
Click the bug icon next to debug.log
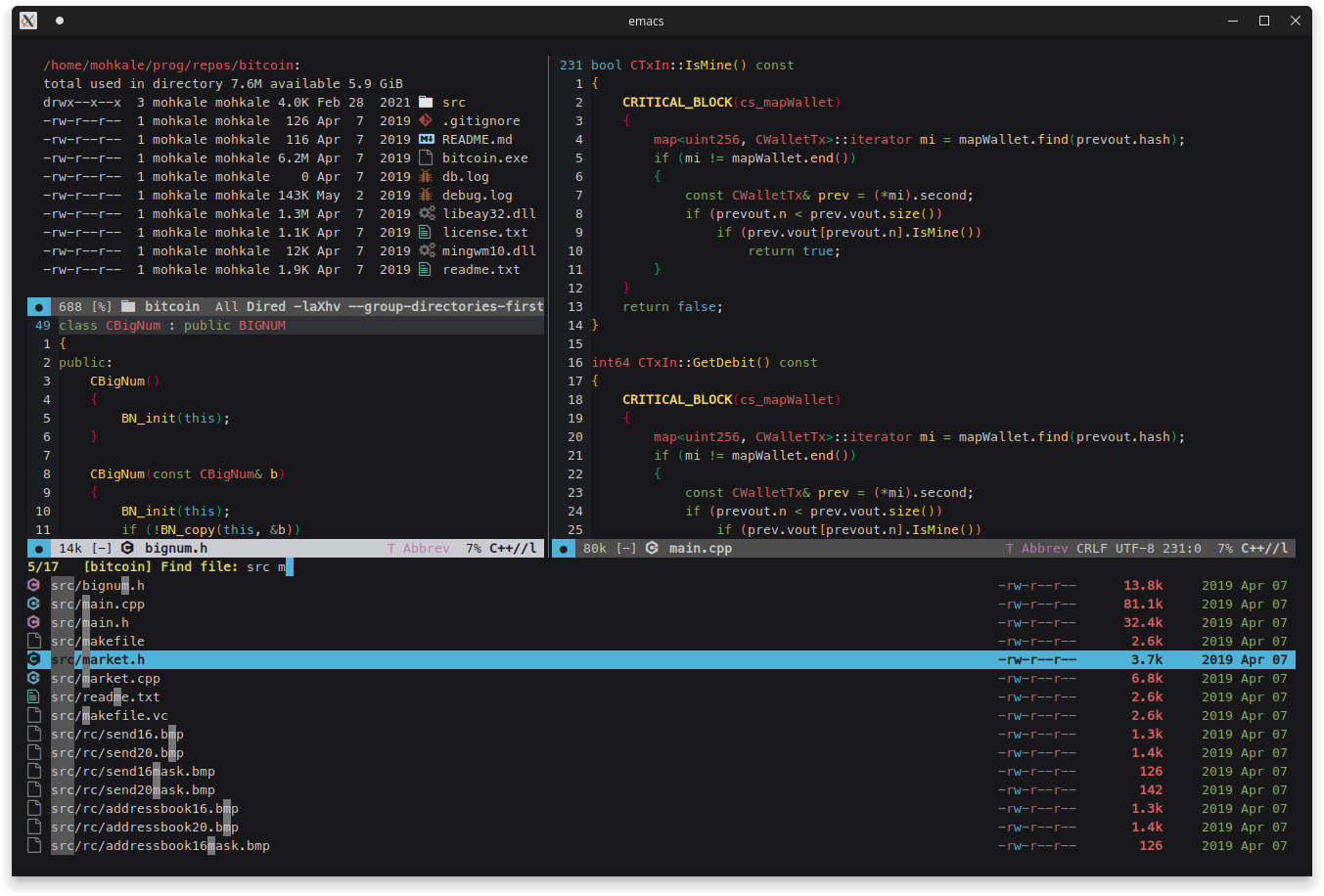(426, 195)
